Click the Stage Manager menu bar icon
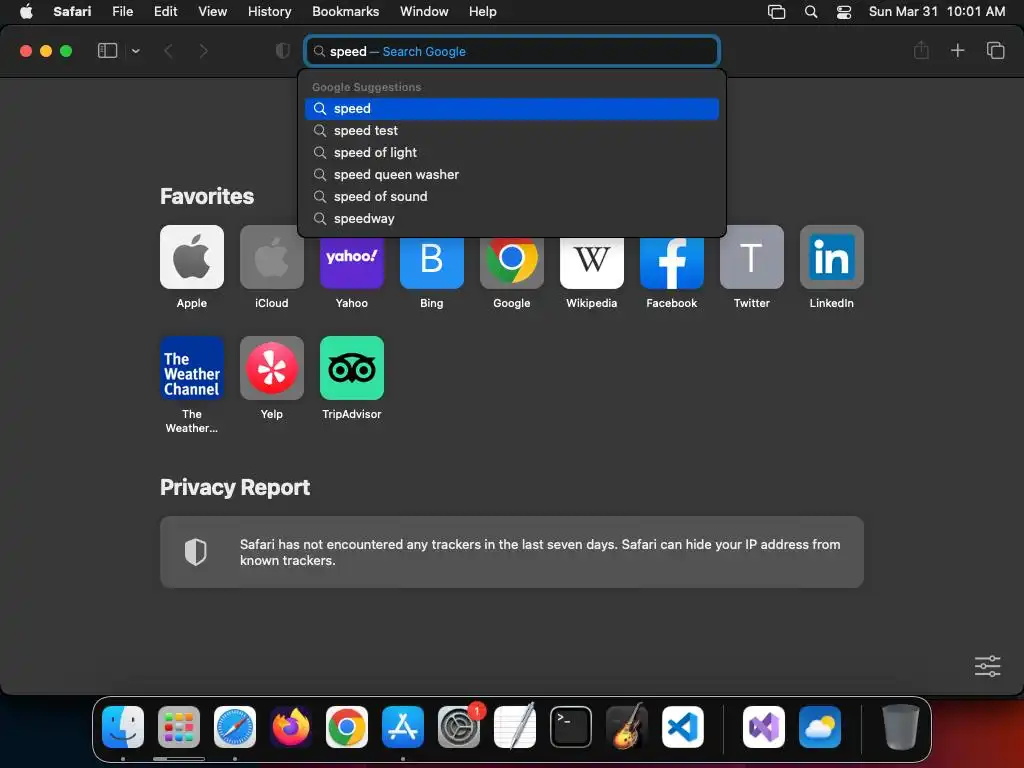The image size is (1024, 768). (x=776, y=12)
